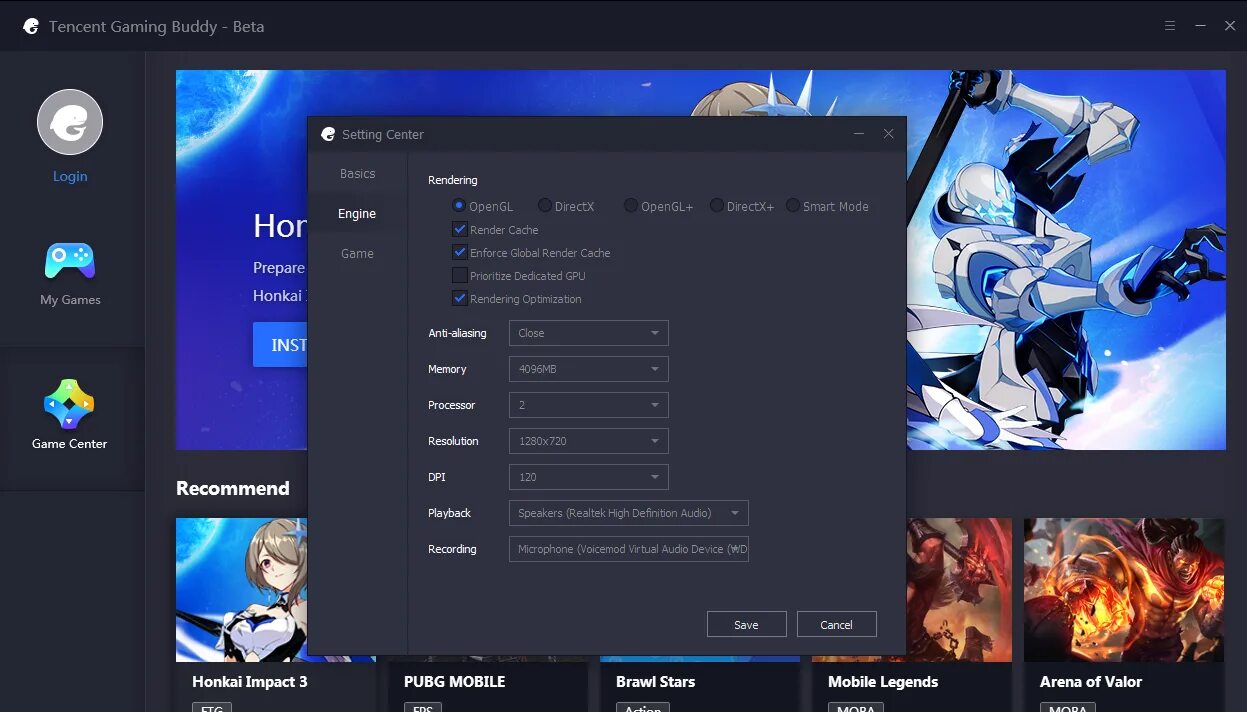
Task: Open the Game Center icon
Action: [x=69, y=404]
